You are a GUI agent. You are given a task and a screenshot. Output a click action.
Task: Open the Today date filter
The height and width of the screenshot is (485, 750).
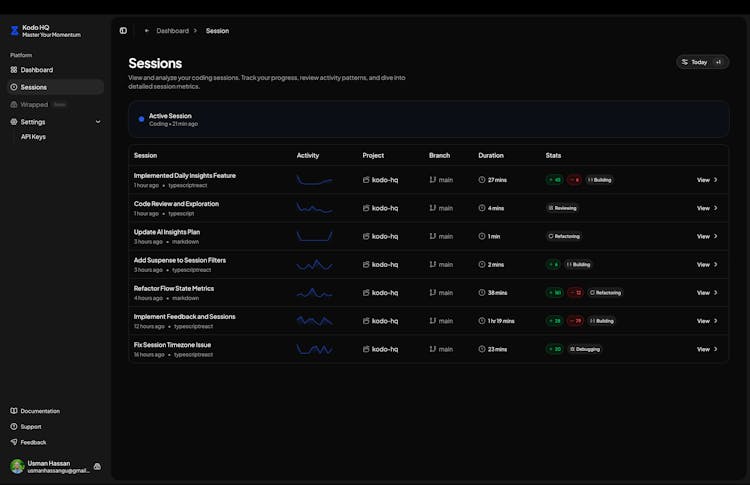tap(694, 62)
